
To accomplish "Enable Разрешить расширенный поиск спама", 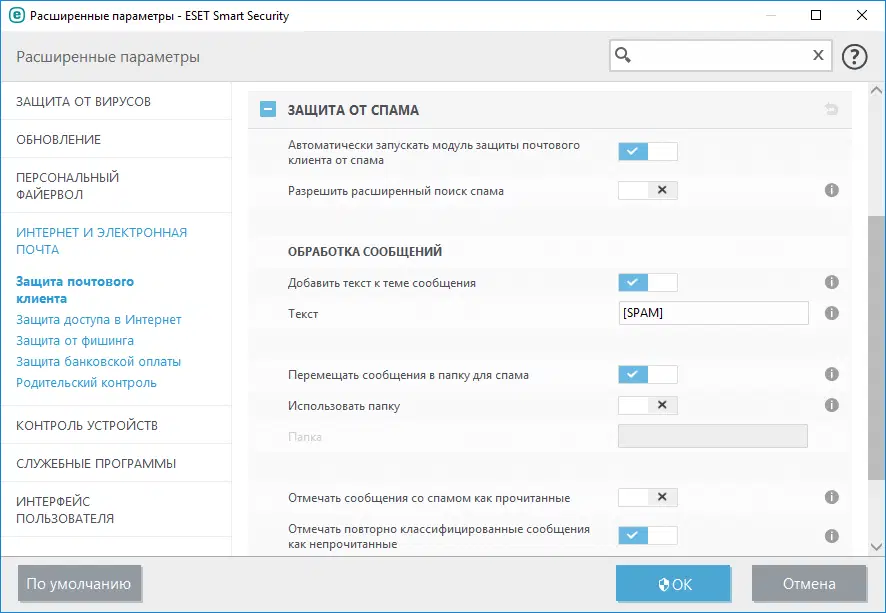I will (647, 190).
